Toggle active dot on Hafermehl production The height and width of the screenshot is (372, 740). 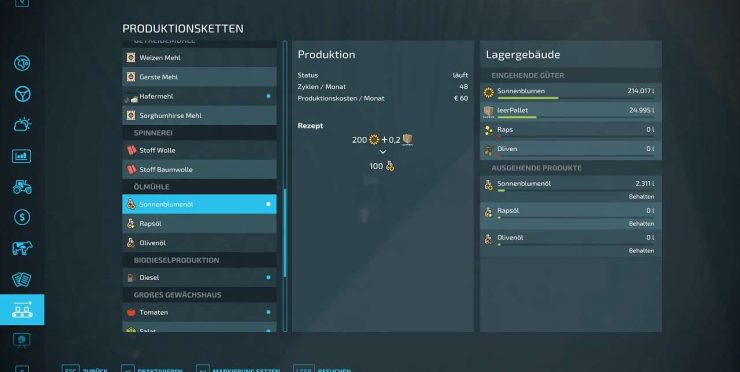tap(268, 96)
